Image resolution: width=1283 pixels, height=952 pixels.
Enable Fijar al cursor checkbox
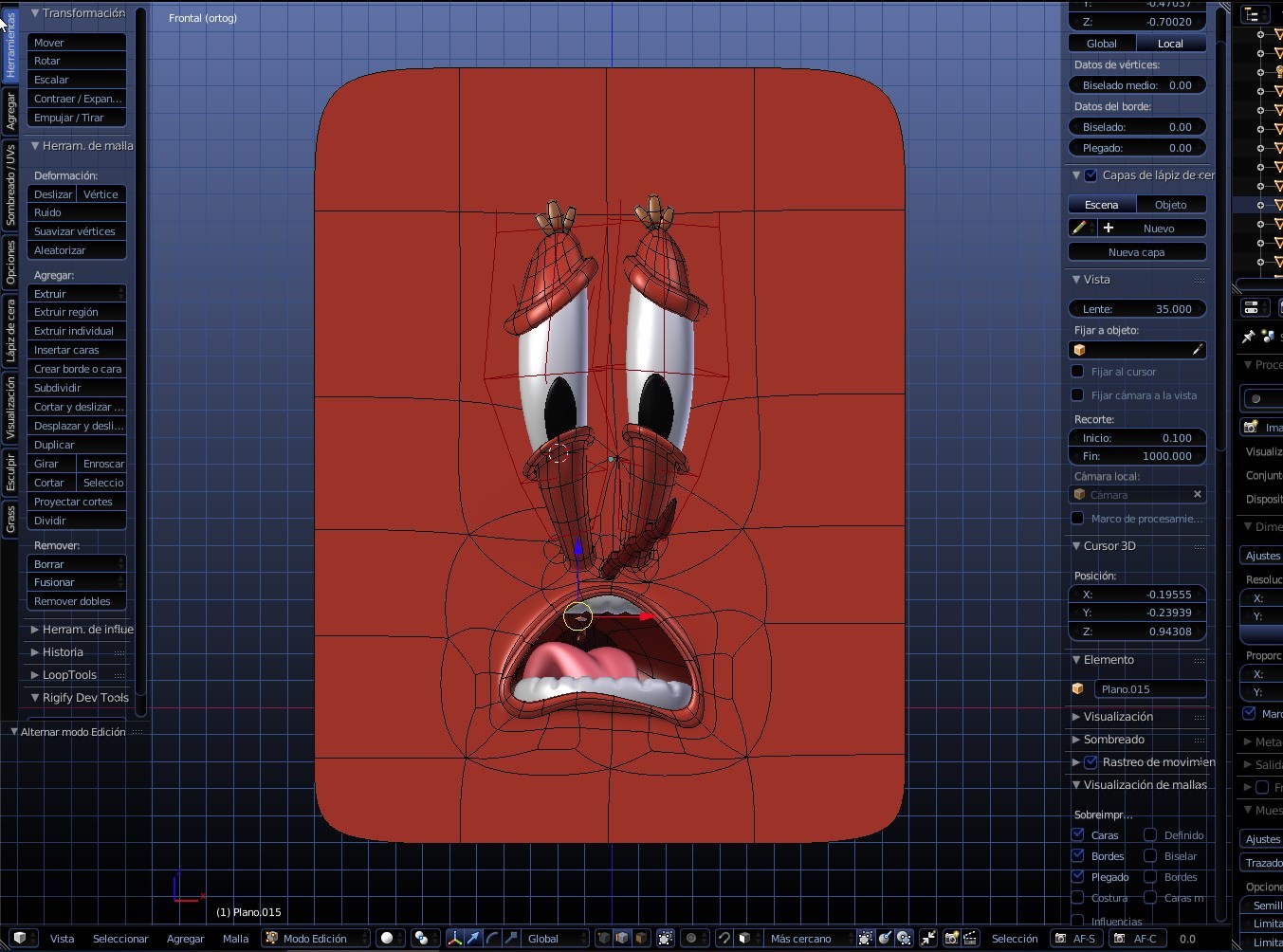(x=1077, y=371)
